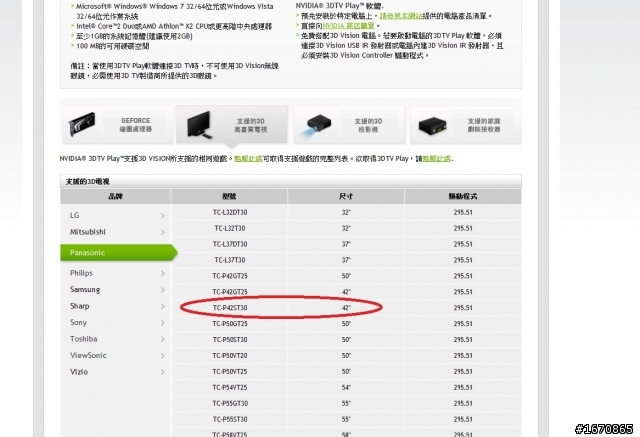Select the supported 3D HDTV tab
Image resolution: width=640 pixels, height=437 pixels.
click(232, 125)
